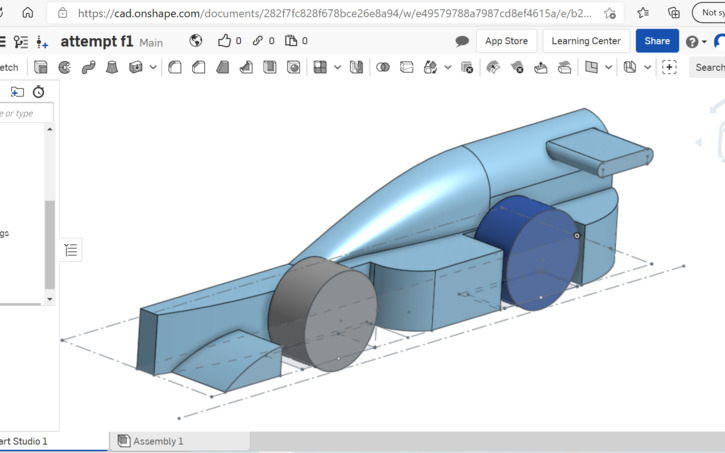This screenshot has height=453, width=725.
Task: Click the Search tools field
Action: click(x=707, y=67)
